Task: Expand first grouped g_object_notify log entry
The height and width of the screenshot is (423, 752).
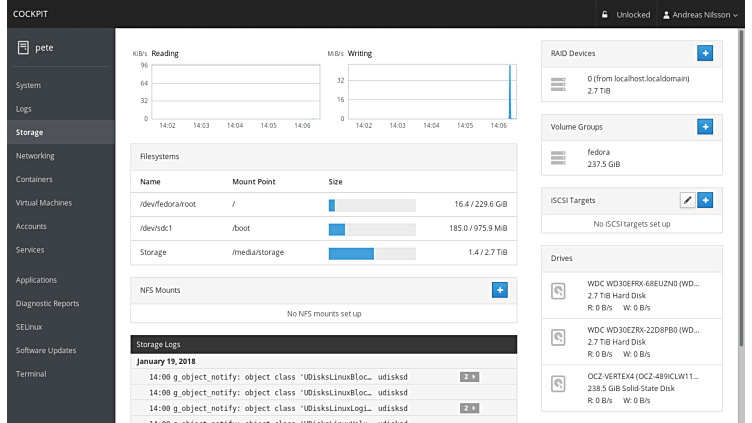Action: (469, 377)
